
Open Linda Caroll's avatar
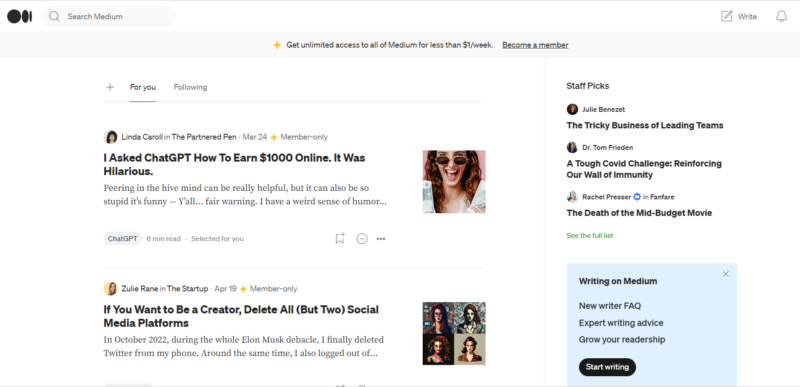(x=110, y=137)
